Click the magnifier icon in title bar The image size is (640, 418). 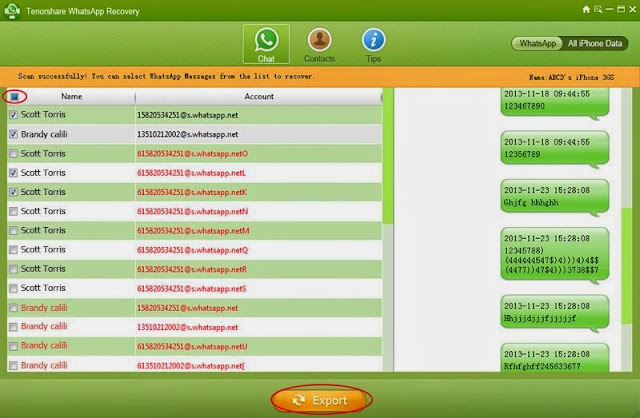click(x=598, y=9)
